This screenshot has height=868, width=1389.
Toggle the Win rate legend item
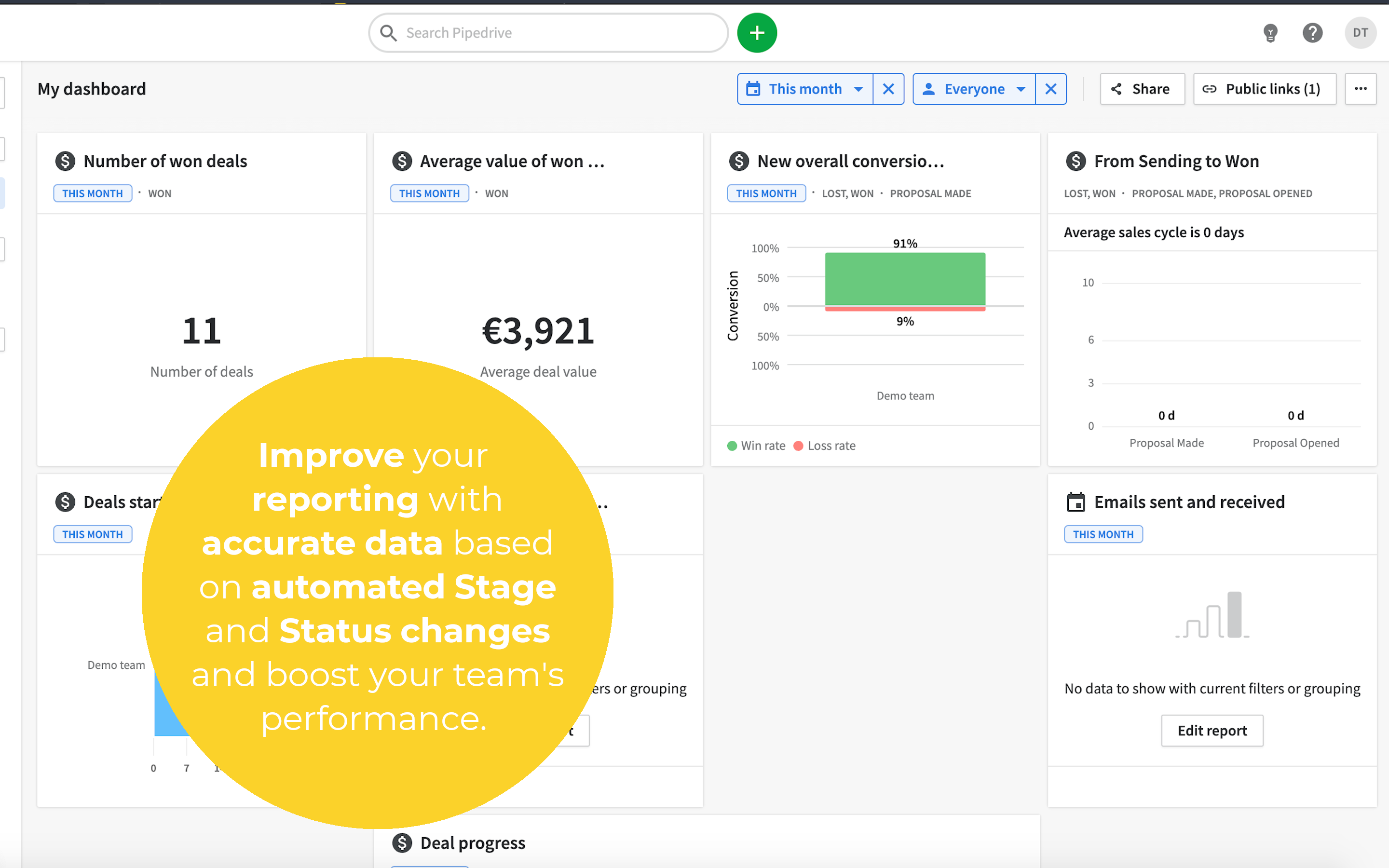pos(756,446)
